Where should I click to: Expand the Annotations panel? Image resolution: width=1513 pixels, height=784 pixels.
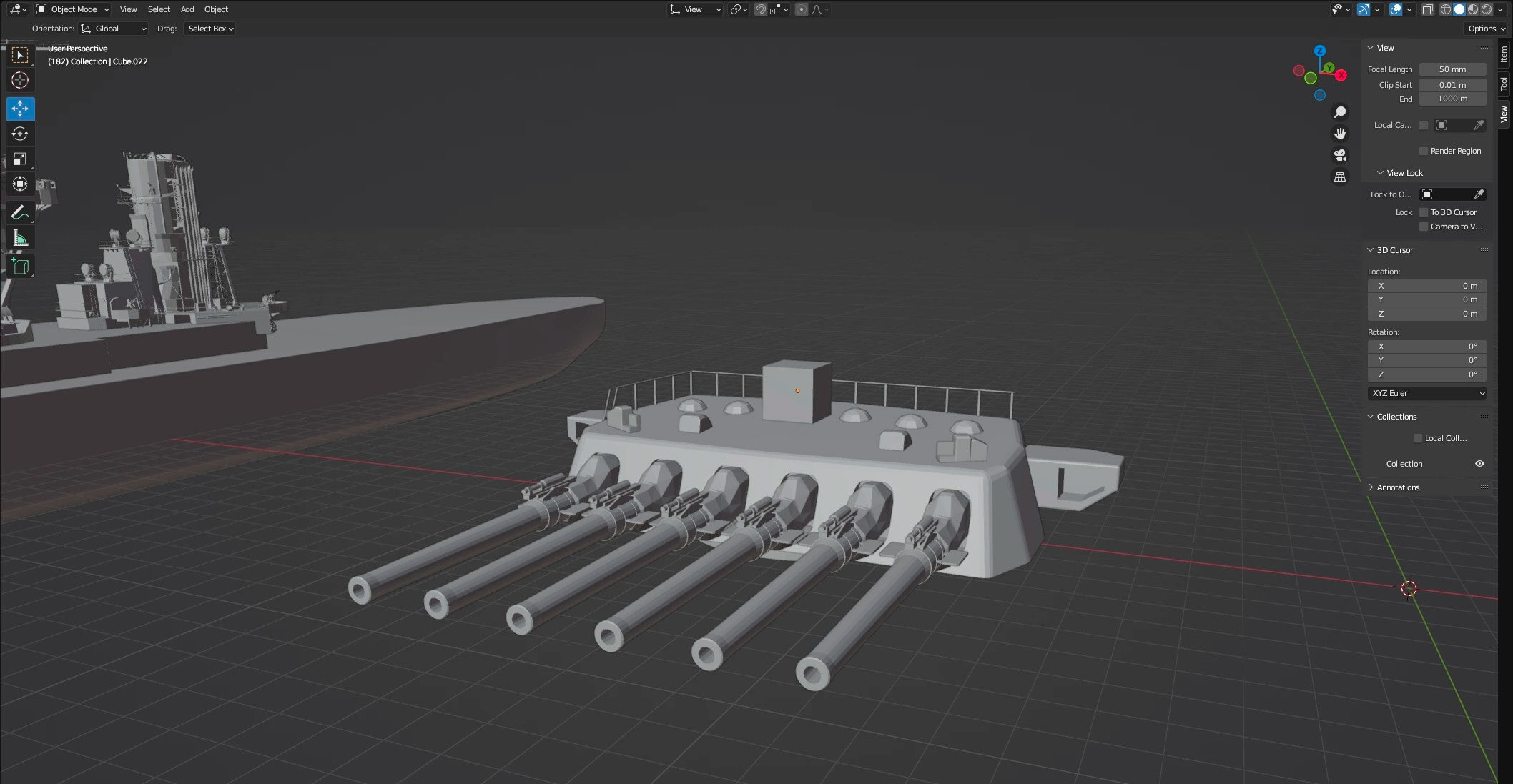[1371, 487]
